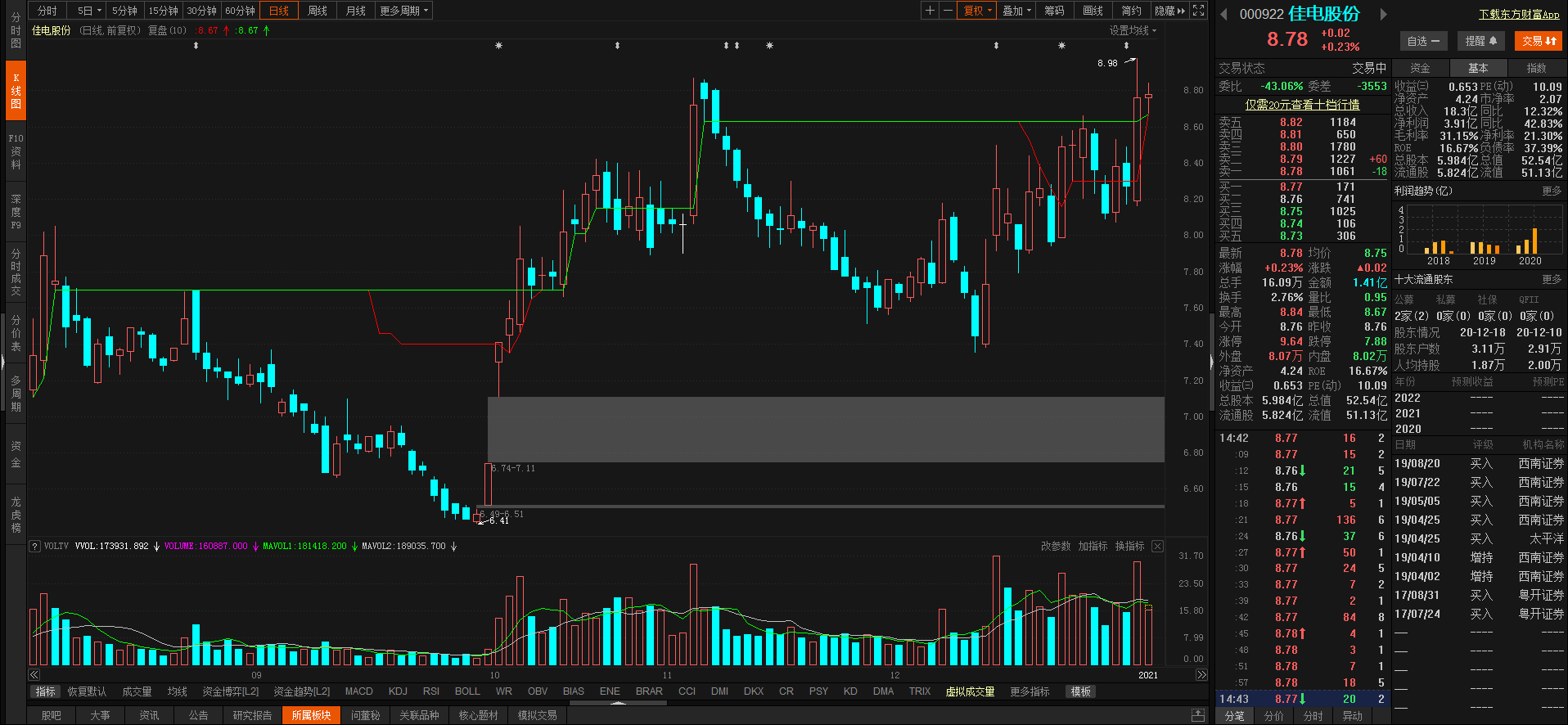The height and width of the screenshot is (725, 1568).
Task: Expand 十大流通股东 更多 link
Action: click(x=1552, y=280)
